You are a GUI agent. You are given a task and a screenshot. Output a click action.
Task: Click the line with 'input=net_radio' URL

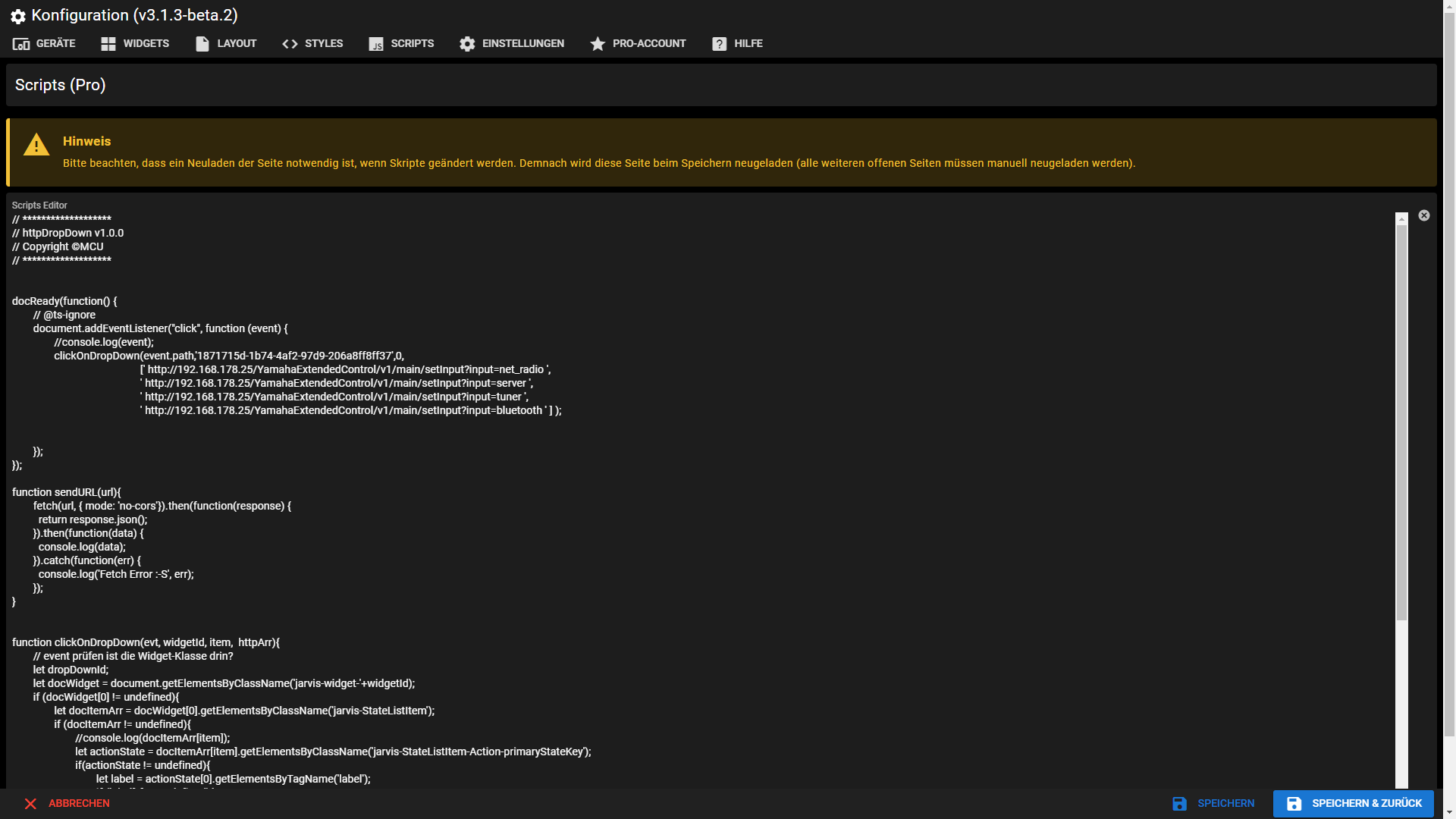point(346,370)
